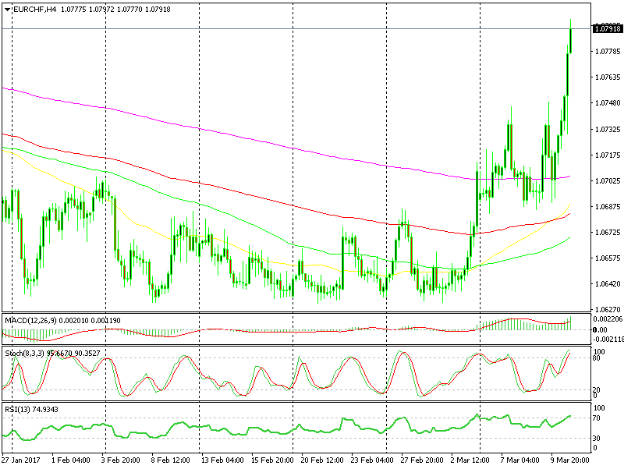Viewport: 633px width, 469px height.
Task: Click the 1.07480 price axis level
Action: pos(608,103)
